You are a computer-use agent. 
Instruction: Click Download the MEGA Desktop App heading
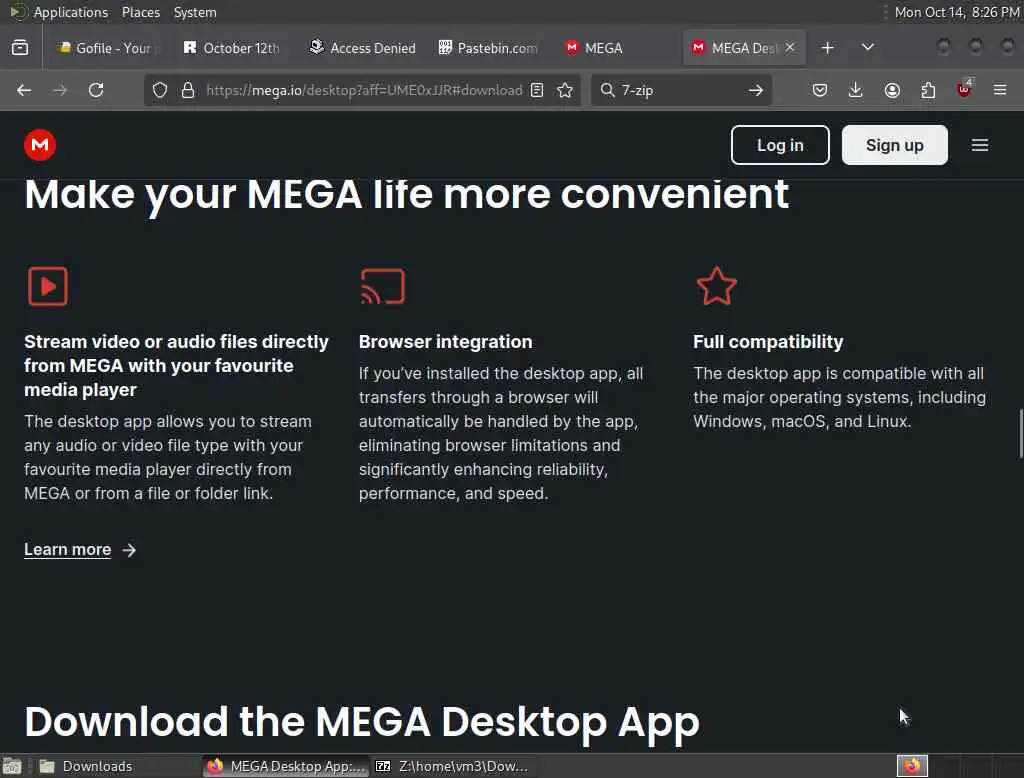click(x=362, y=724)
